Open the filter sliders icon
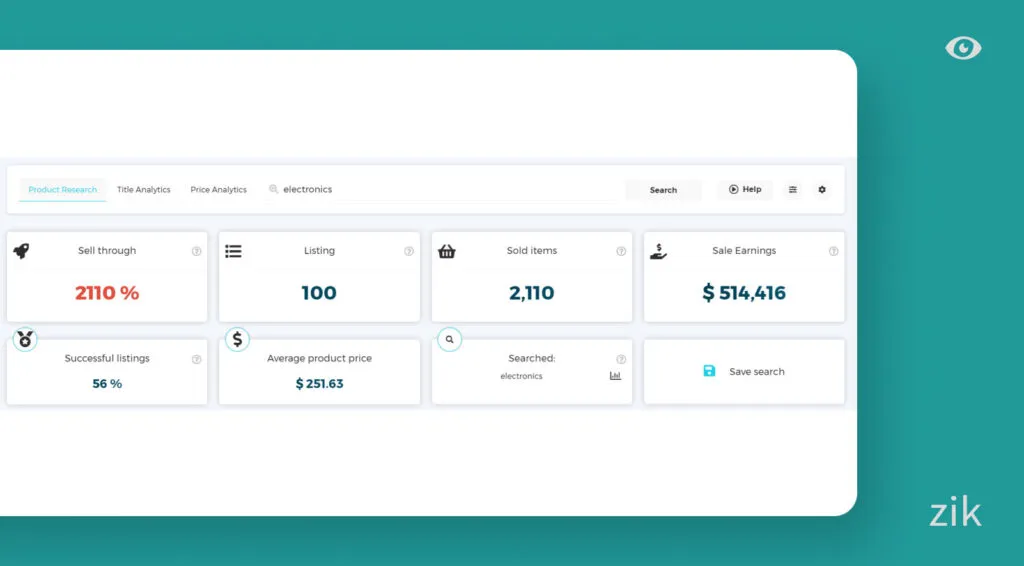1024x566 pixels. pos(793,189)
